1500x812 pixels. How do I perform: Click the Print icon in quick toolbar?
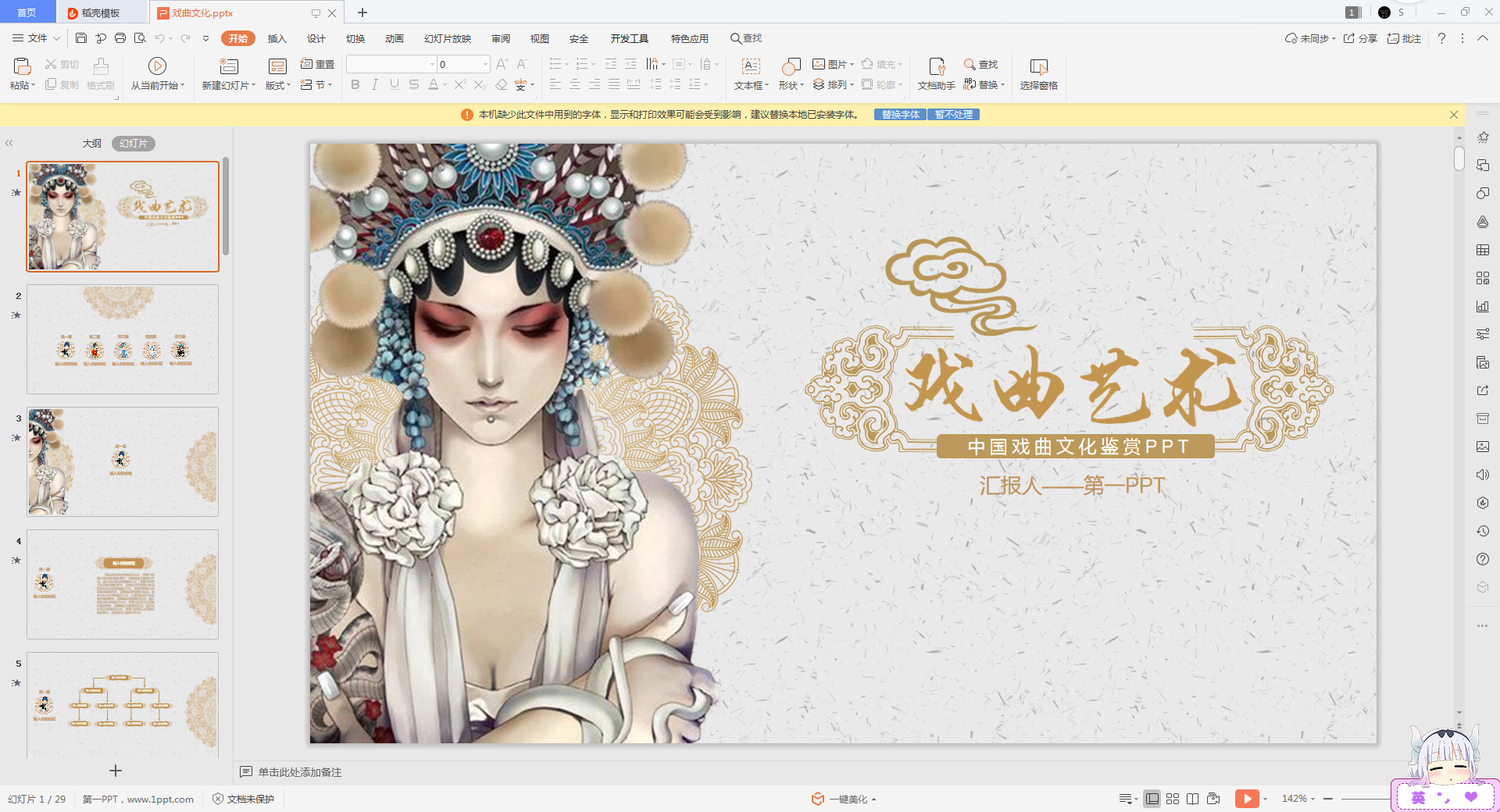120,37
